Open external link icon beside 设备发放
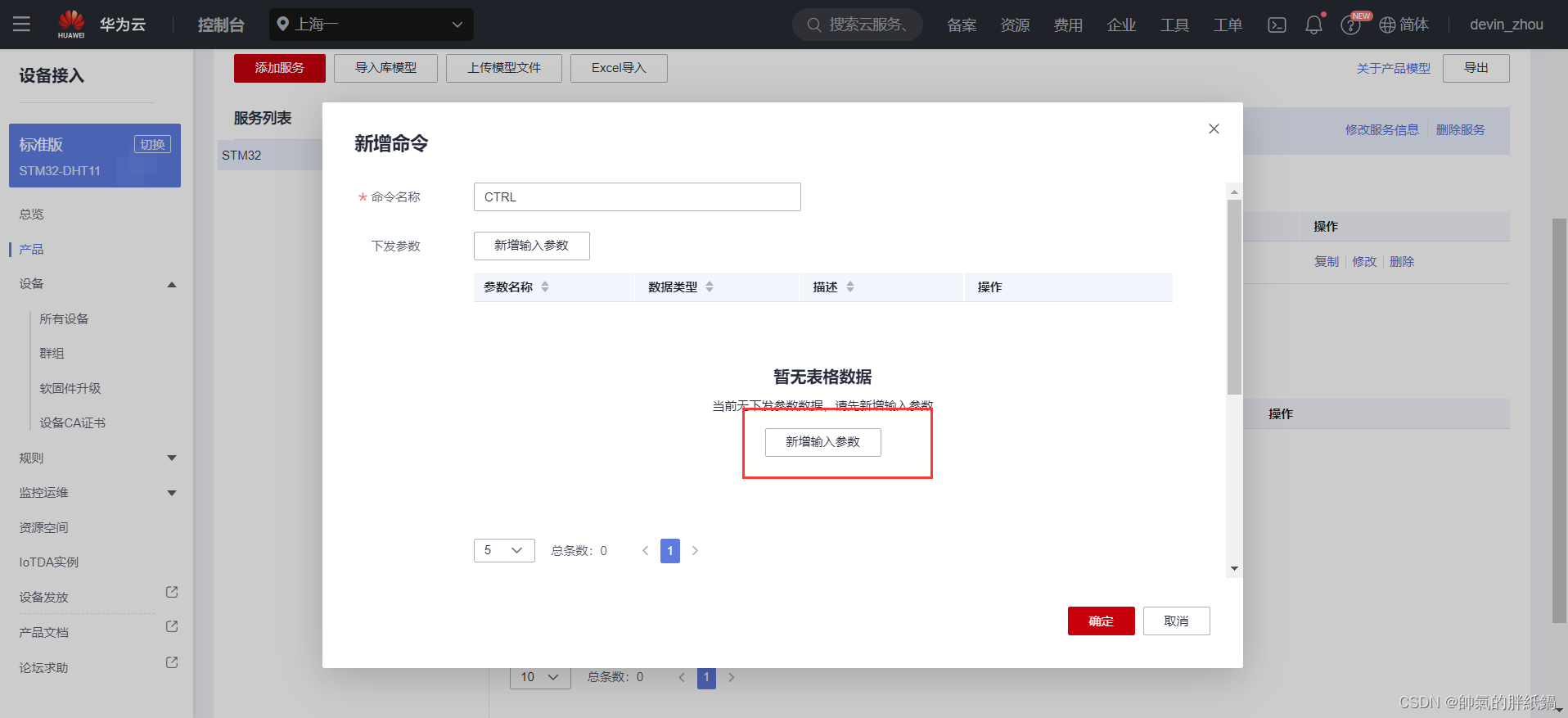 (172, 592)
